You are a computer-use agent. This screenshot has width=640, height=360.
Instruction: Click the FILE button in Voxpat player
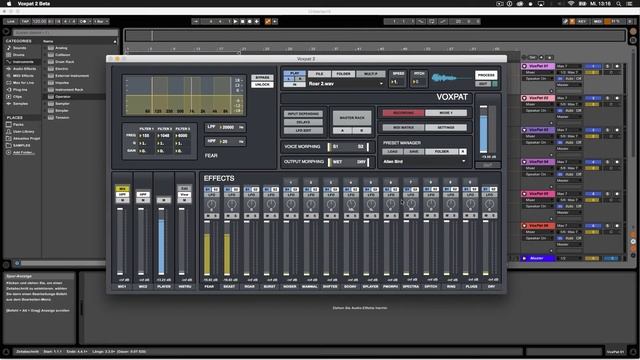point(319,74)
